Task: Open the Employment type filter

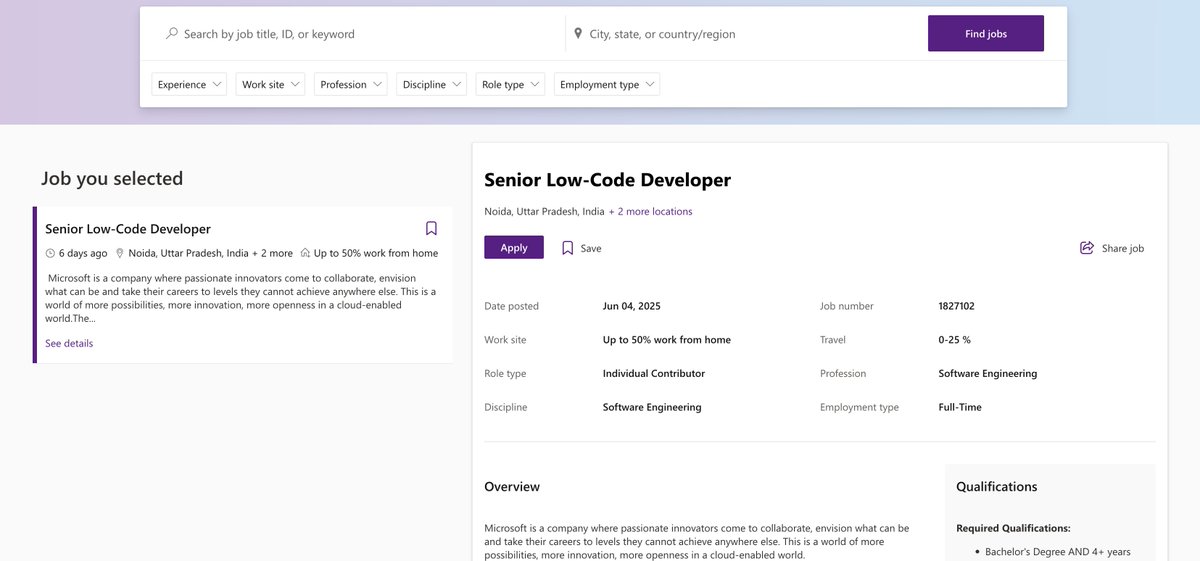Action: [607, 84]
